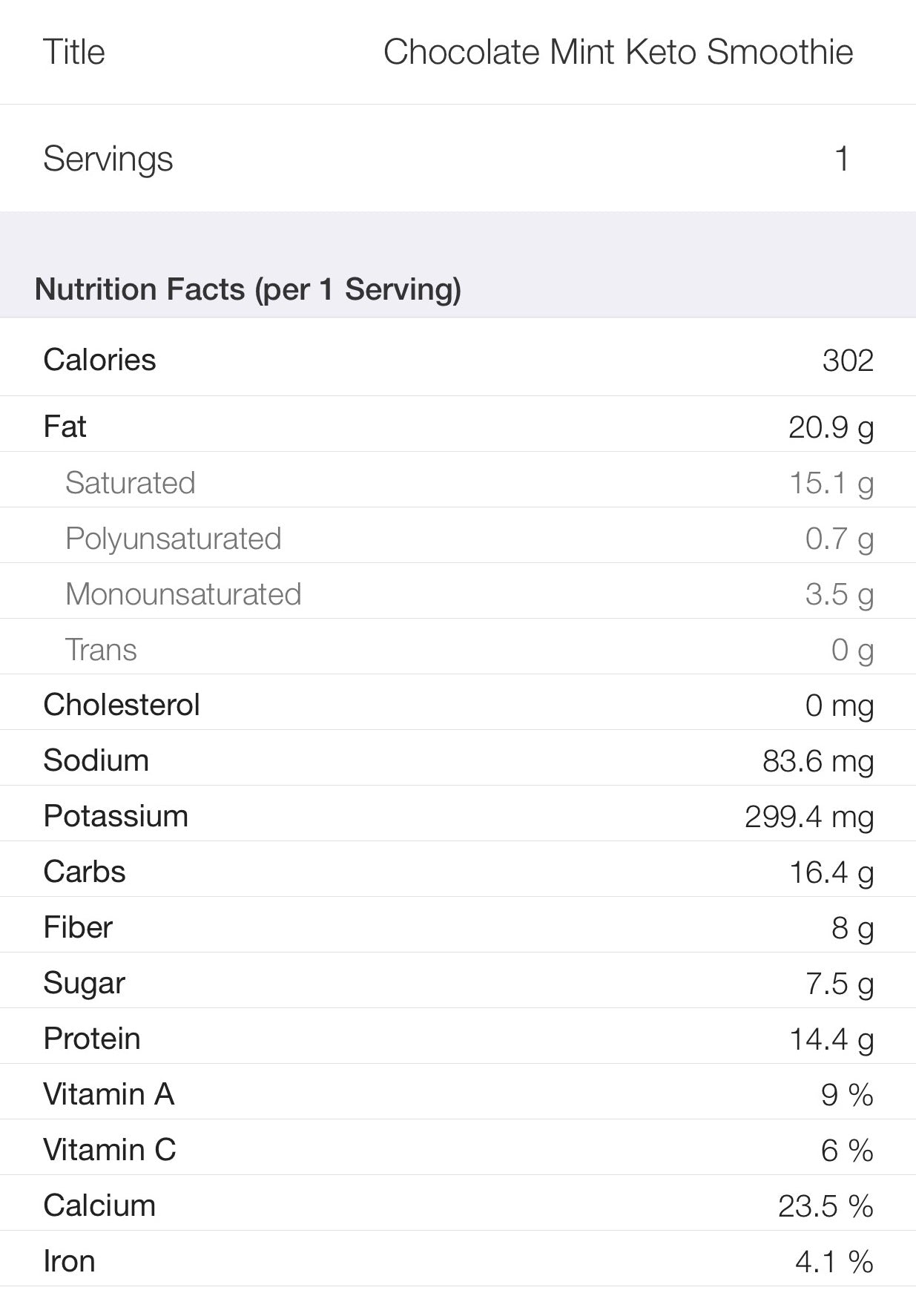Tap the Vitamin C 6 % row
This screenshot has width=916, height=1316.
458,1148
